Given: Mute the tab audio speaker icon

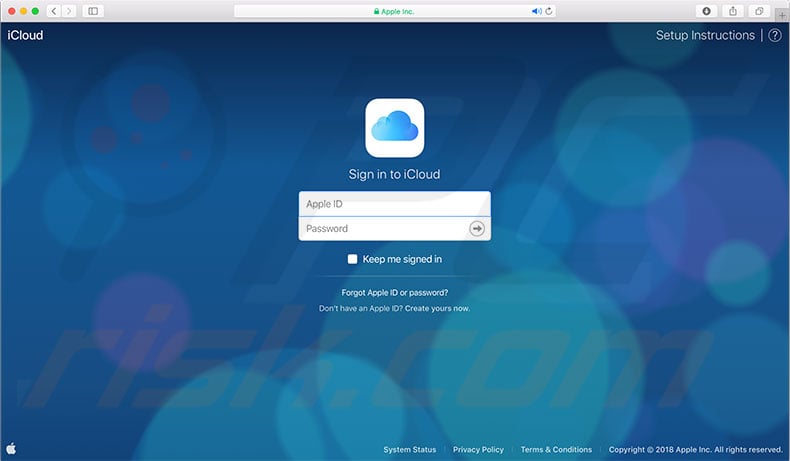Looking at the screenshot, I should pyautogui.click(x=537, y=11).
